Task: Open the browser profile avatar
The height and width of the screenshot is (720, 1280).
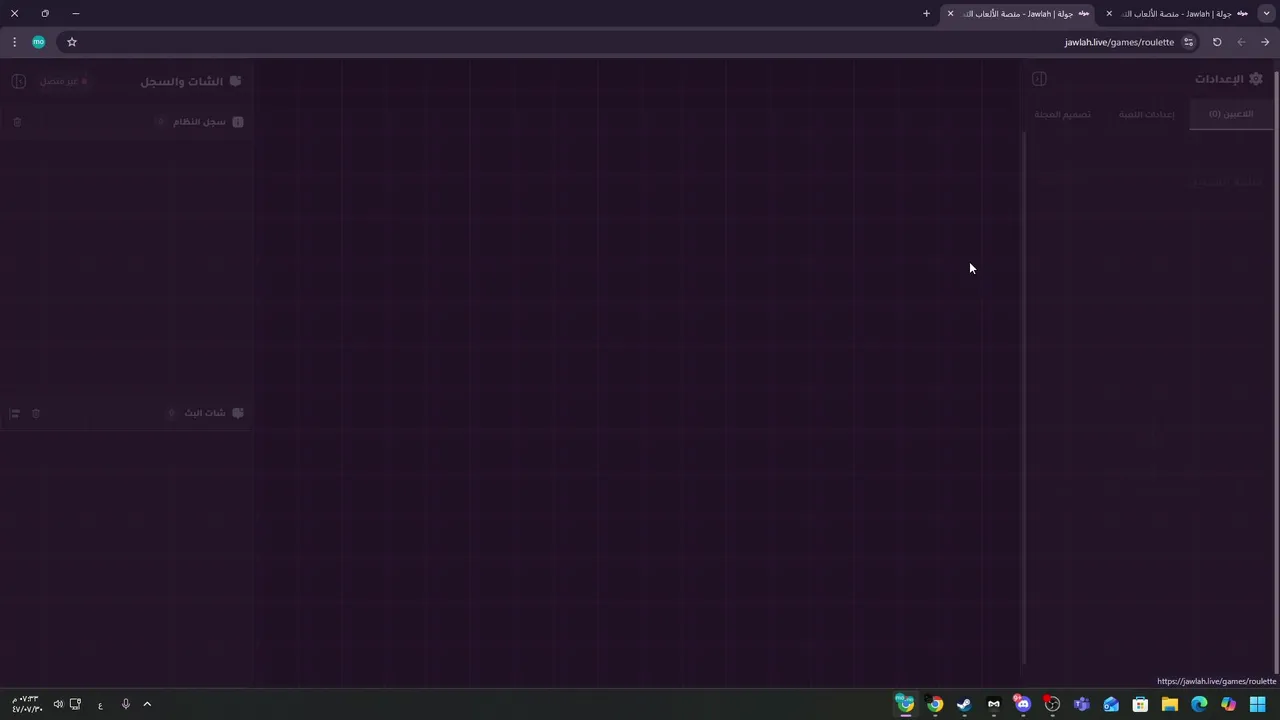Action: point(39,42)
